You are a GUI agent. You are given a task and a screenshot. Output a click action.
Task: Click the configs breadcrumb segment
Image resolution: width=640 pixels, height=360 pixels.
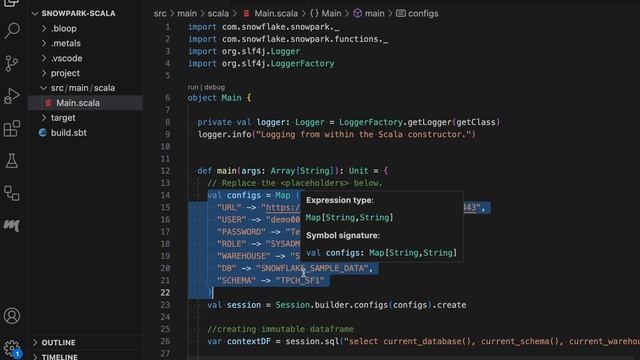tap(423, 13)
